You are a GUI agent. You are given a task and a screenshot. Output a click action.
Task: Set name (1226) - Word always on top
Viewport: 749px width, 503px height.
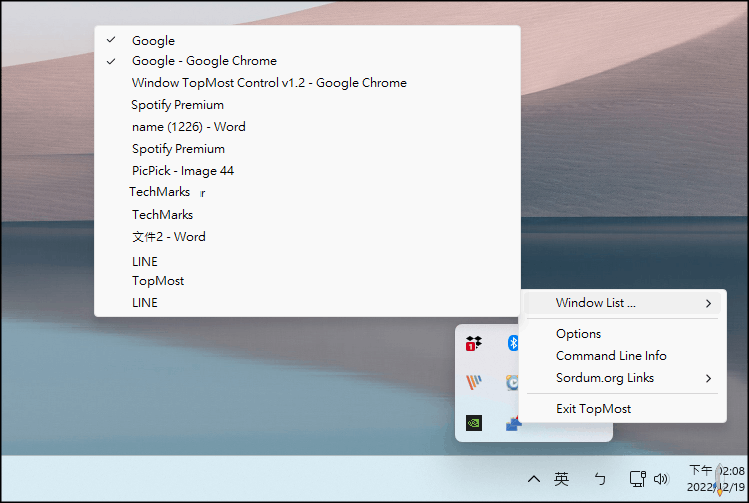[x=188, y=127]
